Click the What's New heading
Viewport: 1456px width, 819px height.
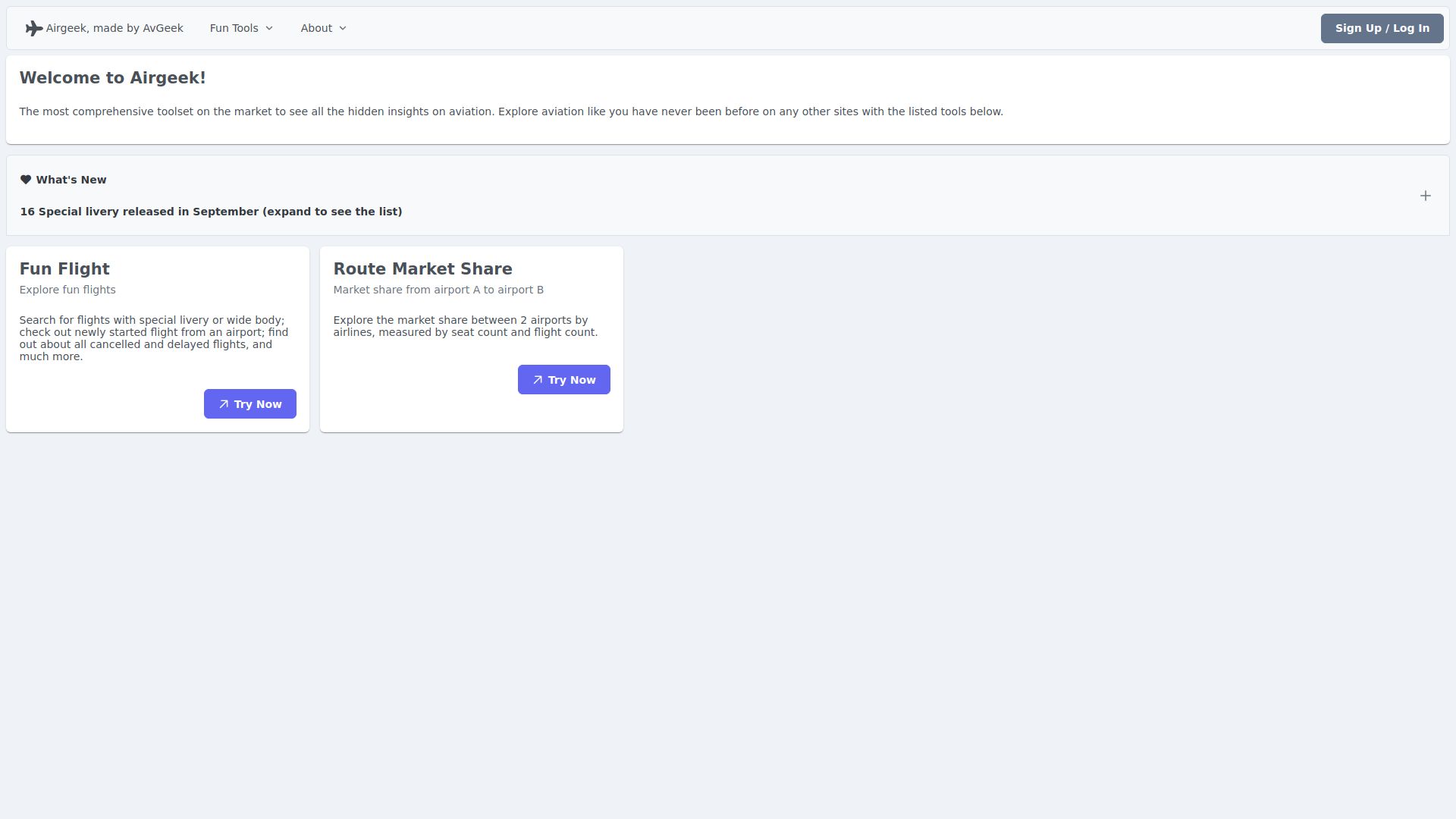(71, 180)
